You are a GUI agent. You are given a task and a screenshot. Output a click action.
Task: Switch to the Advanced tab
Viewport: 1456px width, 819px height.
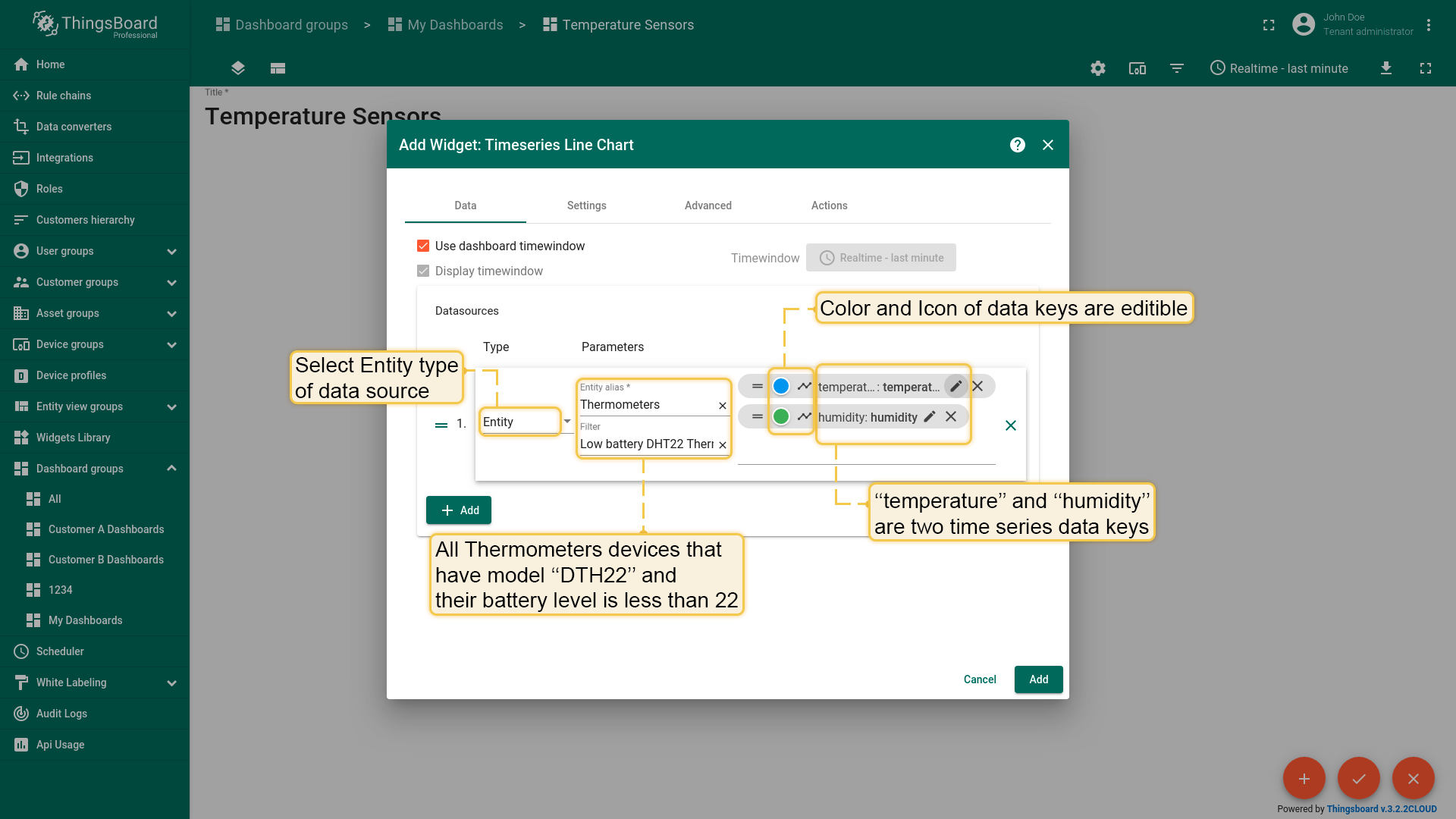coord(708,206)
